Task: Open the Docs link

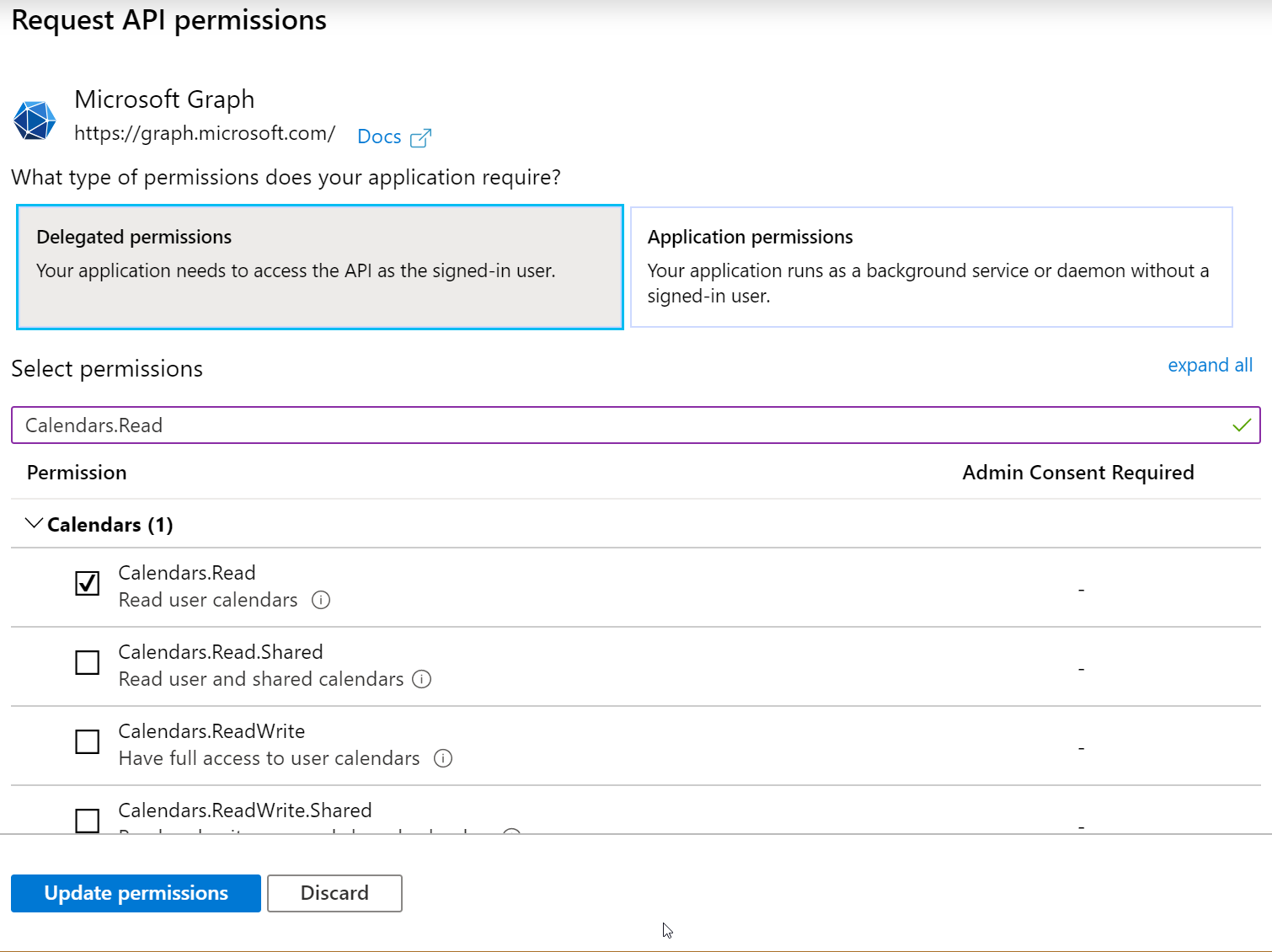Action: coord(379,137)
